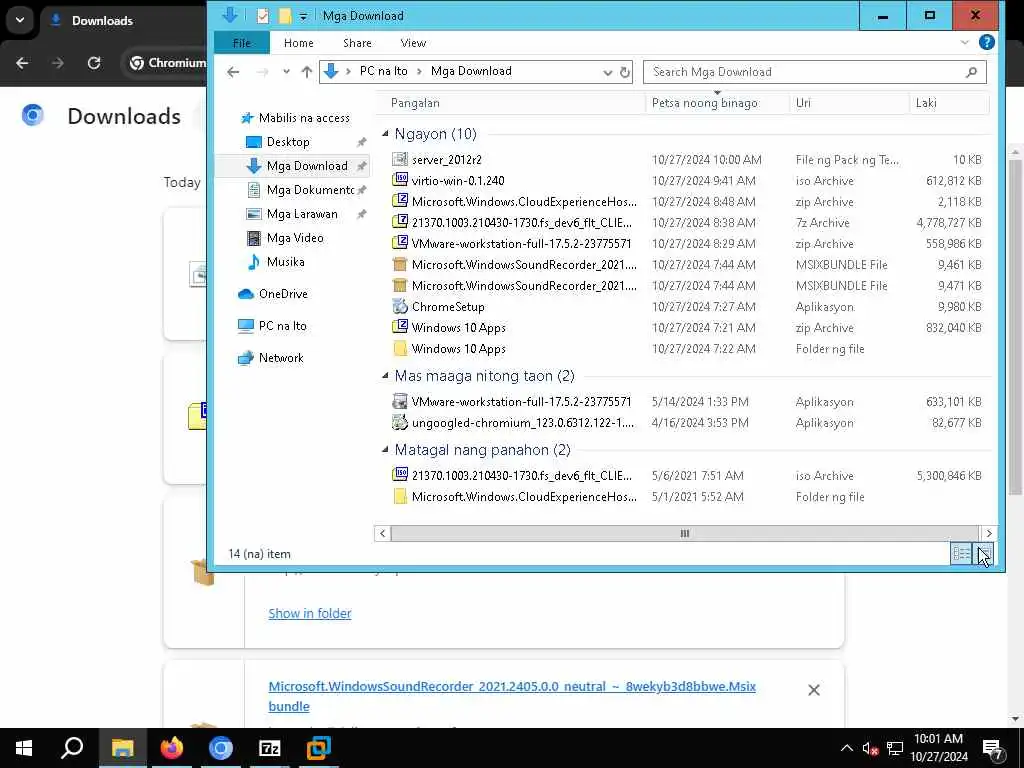Expand the ribbon chevron
This screenshot has height=768, width=1024.
pos(965,42)
